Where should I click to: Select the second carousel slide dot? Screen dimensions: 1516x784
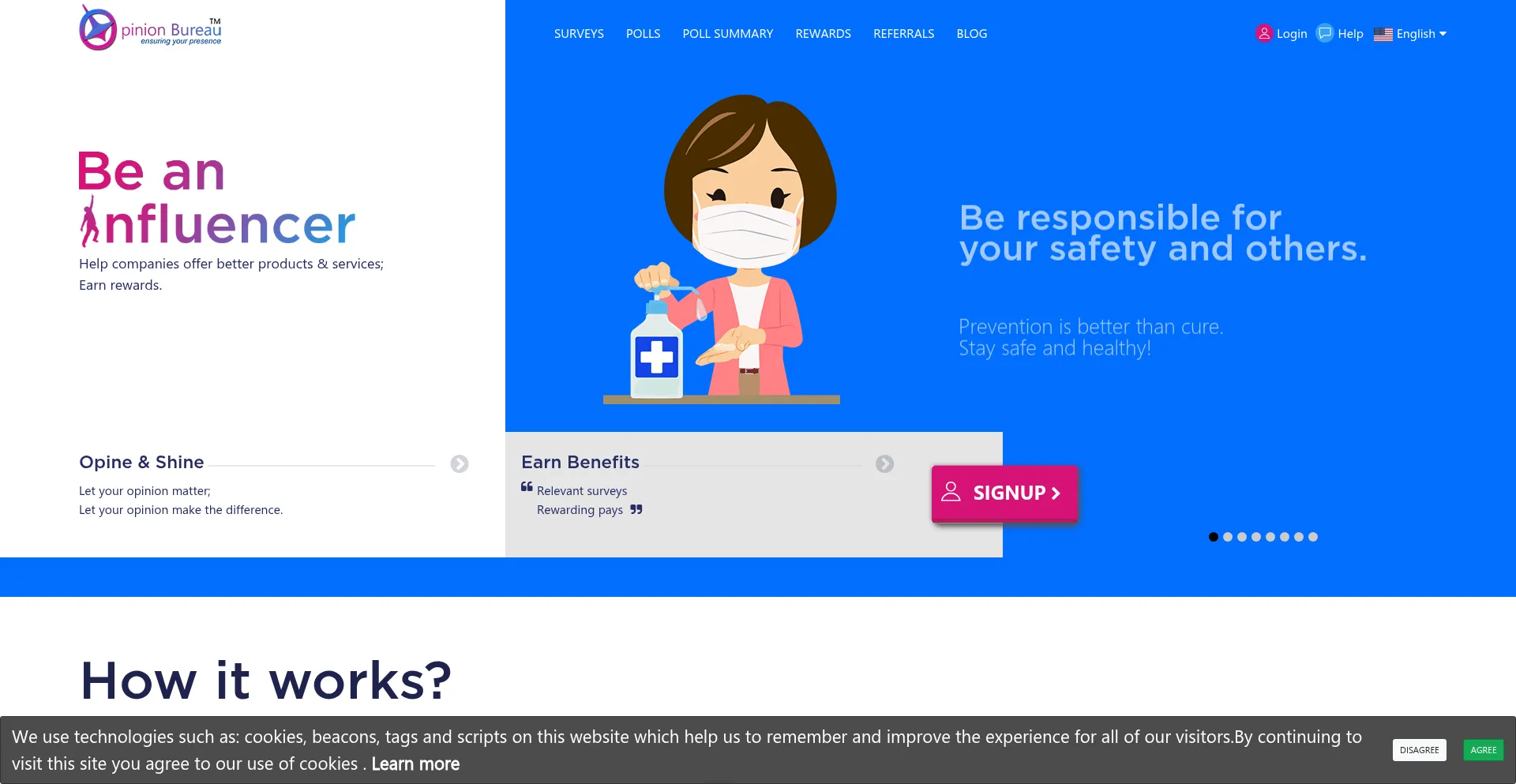[1228, 537]
